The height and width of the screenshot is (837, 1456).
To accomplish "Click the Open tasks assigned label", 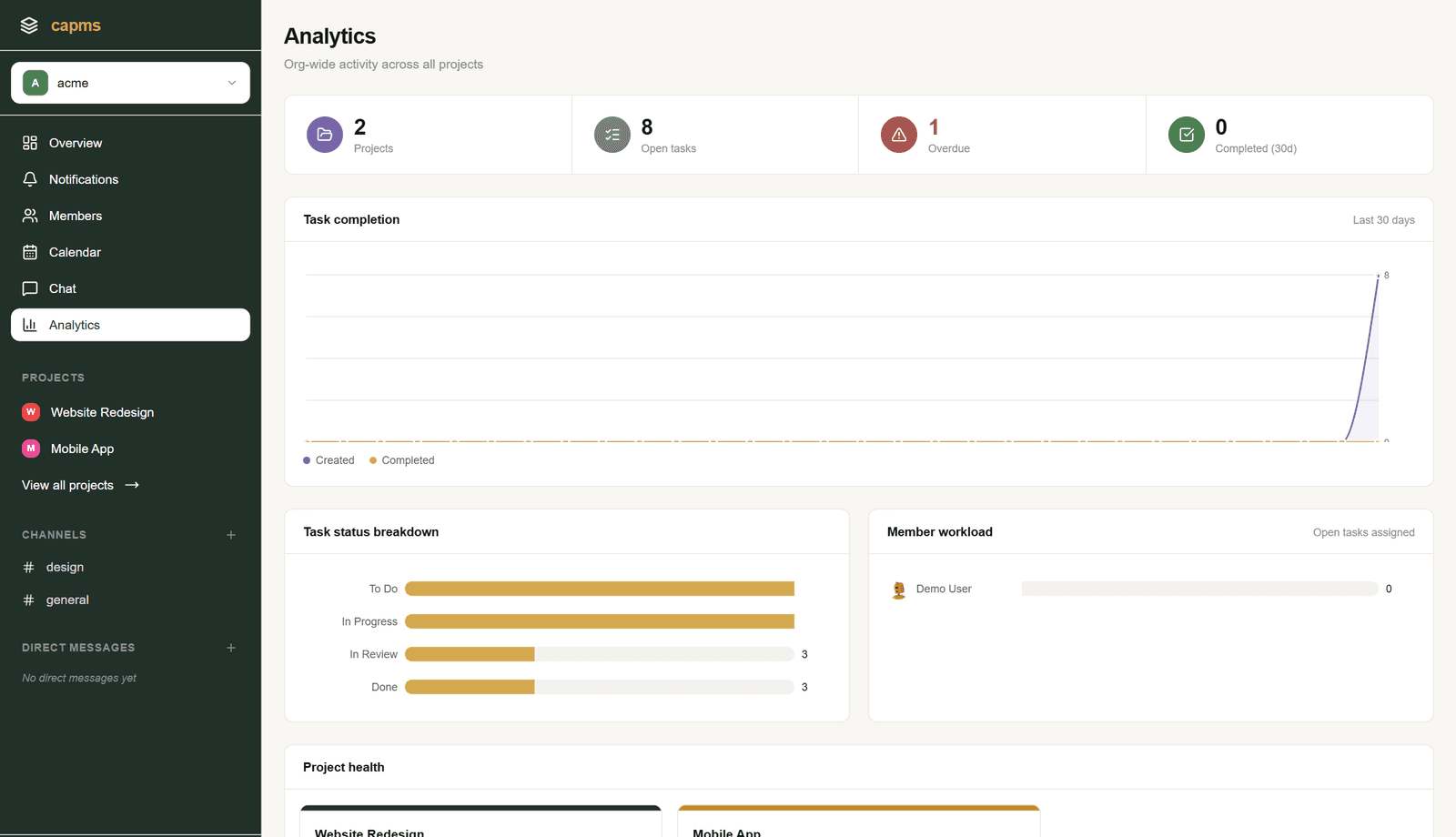I will coord(1363,532).
